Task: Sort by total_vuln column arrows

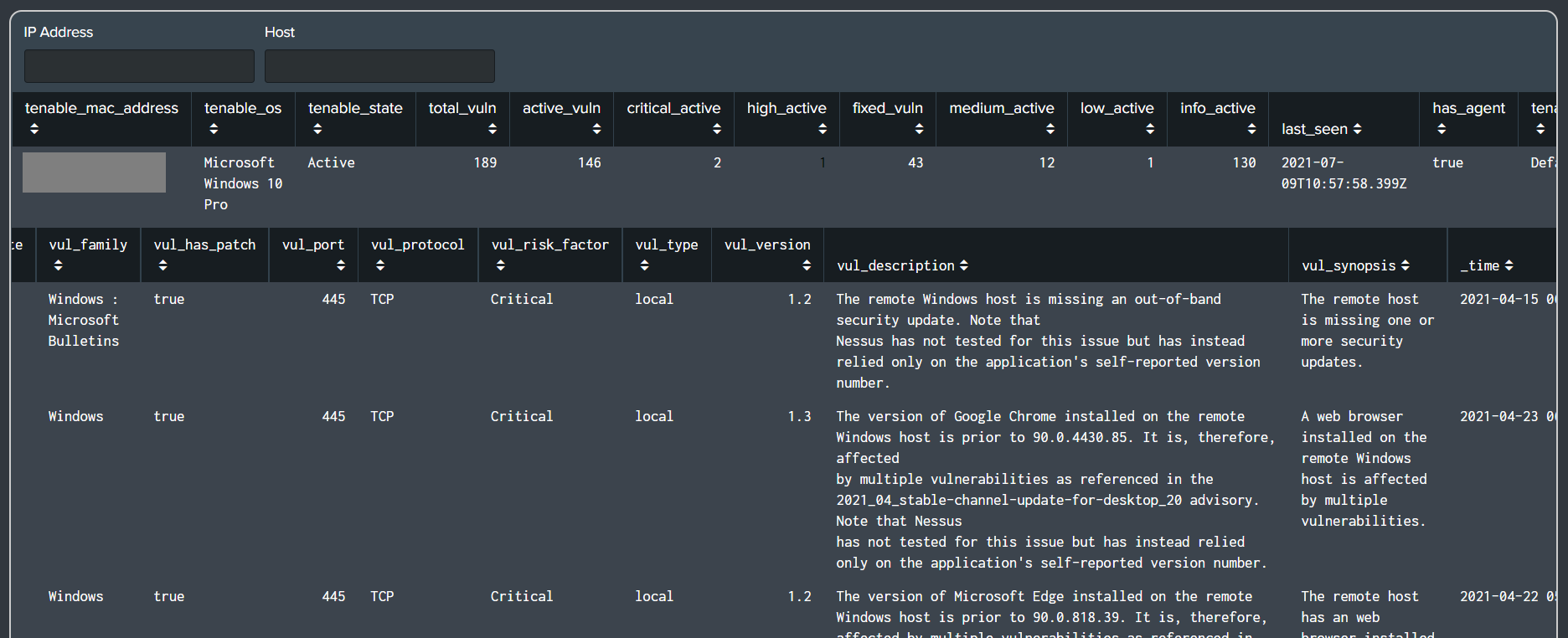Action: point(493,129)
